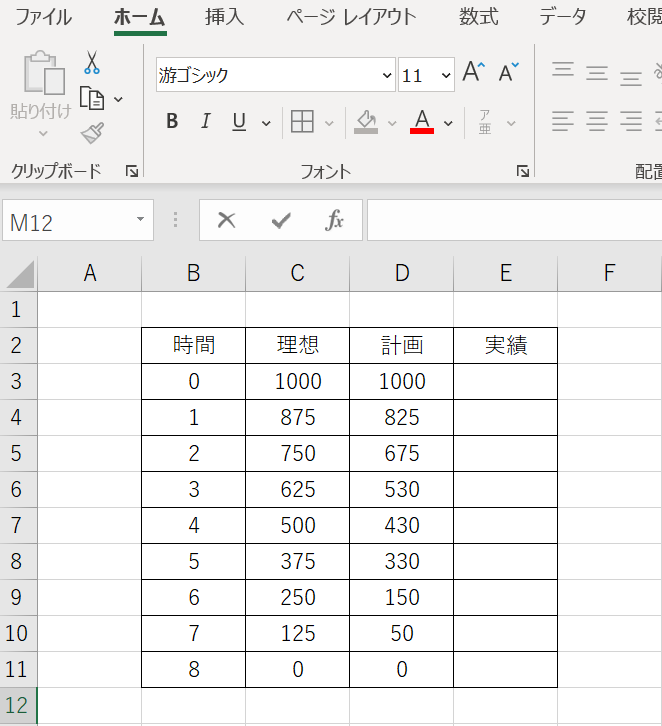The image size is (662, 726).
Task: Open the underline style dropdown
Action: [x=266, y=123]
